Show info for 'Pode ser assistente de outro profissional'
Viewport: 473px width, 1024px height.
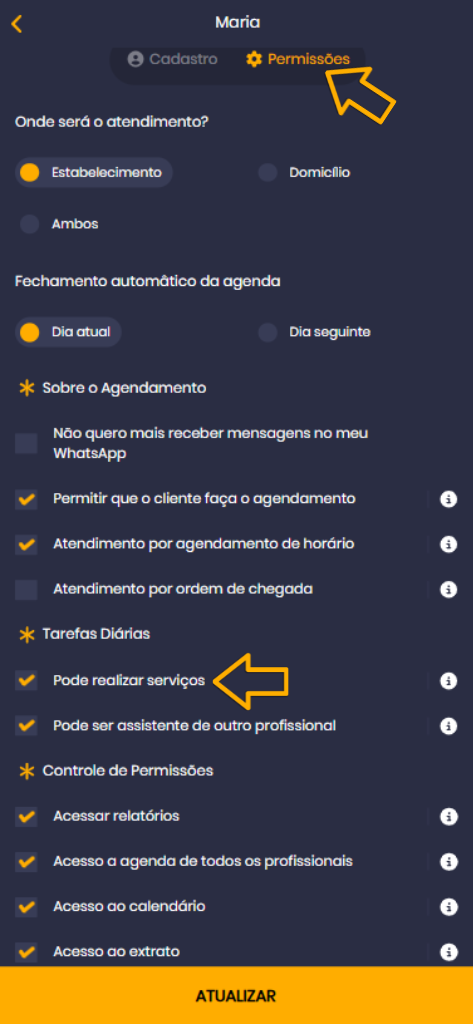[448, 726]
